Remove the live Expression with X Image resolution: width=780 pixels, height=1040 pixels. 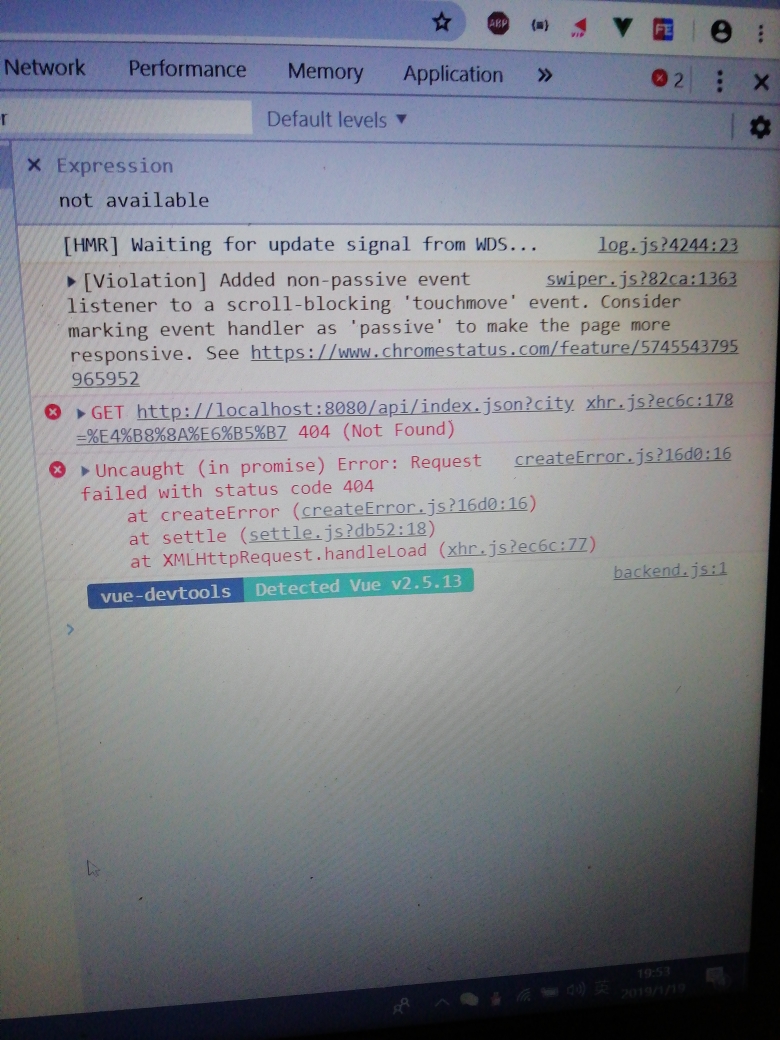34,164
